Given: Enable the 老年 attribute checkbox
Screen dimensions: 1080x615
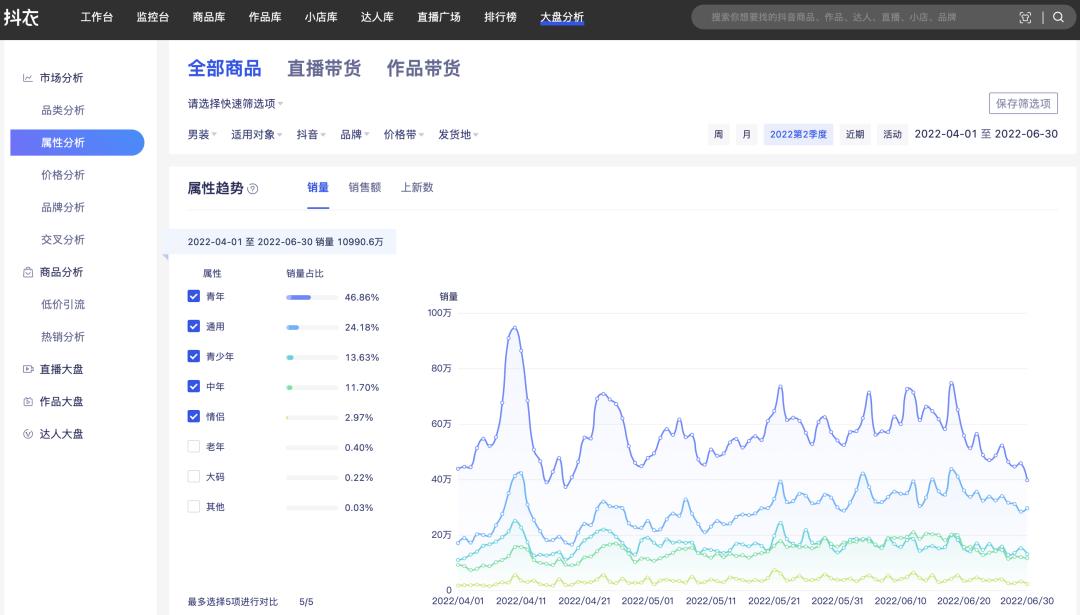Looking at the screenshot, I should pos(194,447).
